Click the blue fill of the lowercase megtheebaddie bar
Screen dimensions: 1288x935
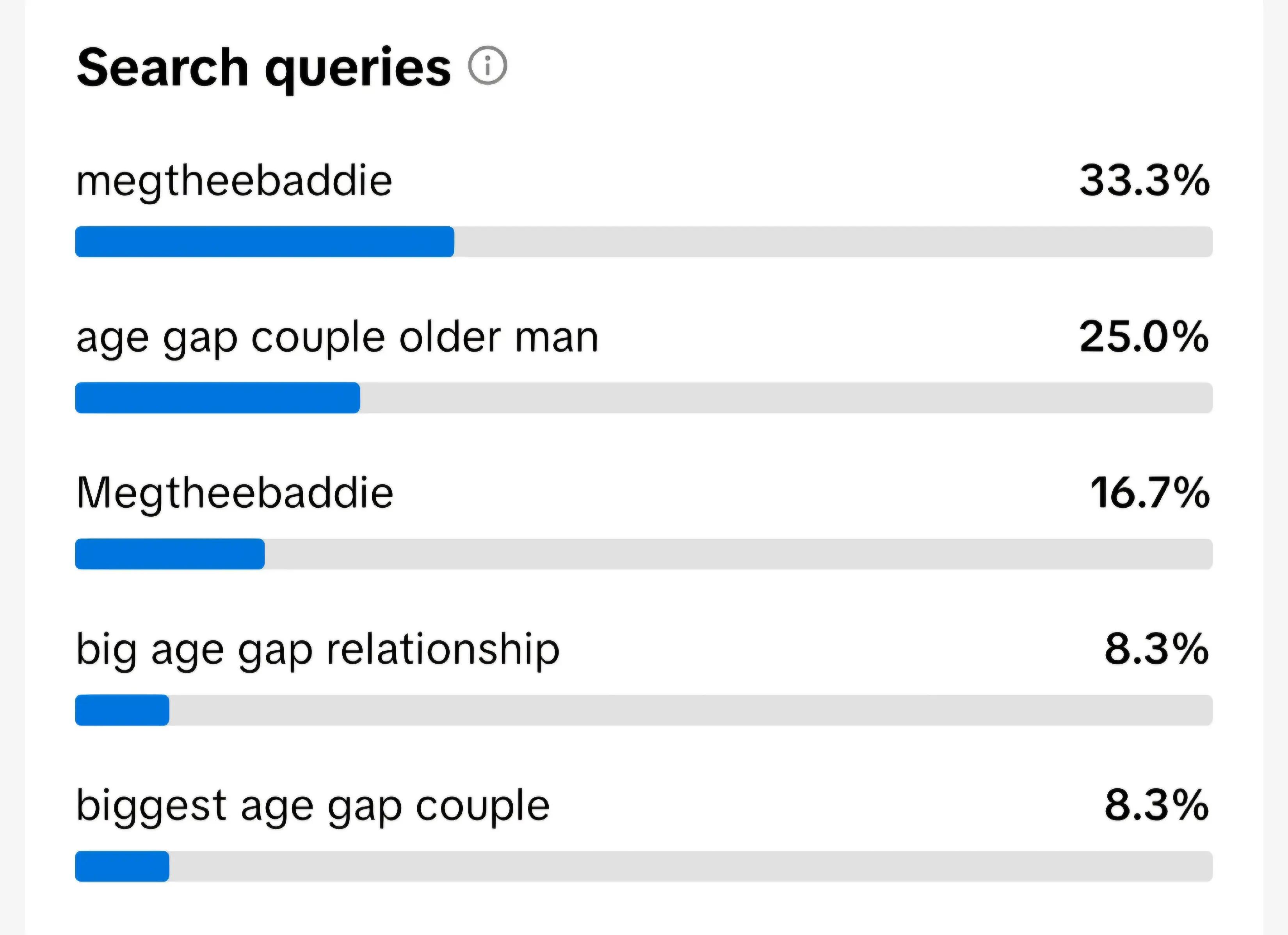[265, 242]
